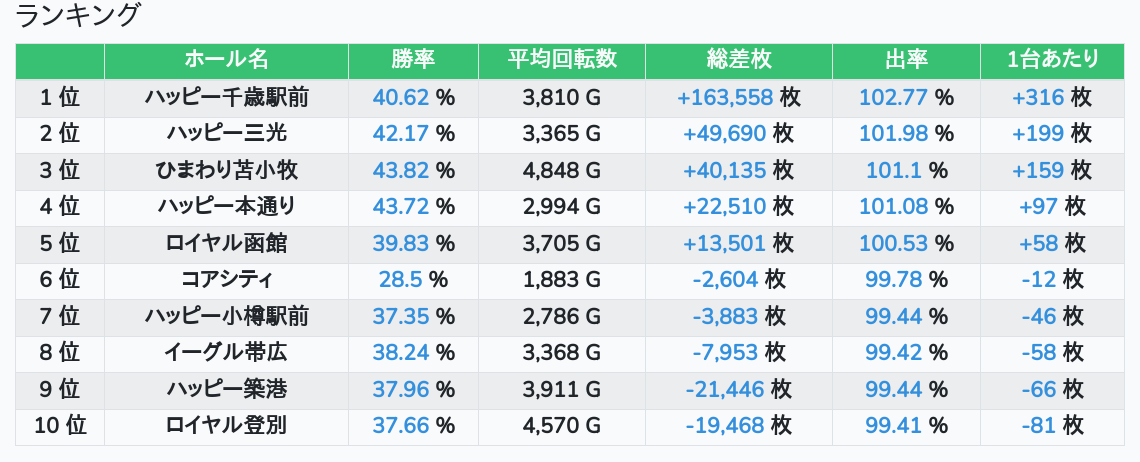Open the ハッピー小樽駅前 hall entry
The width and height of the screenshot is (1140, 462).
point(226,317)
